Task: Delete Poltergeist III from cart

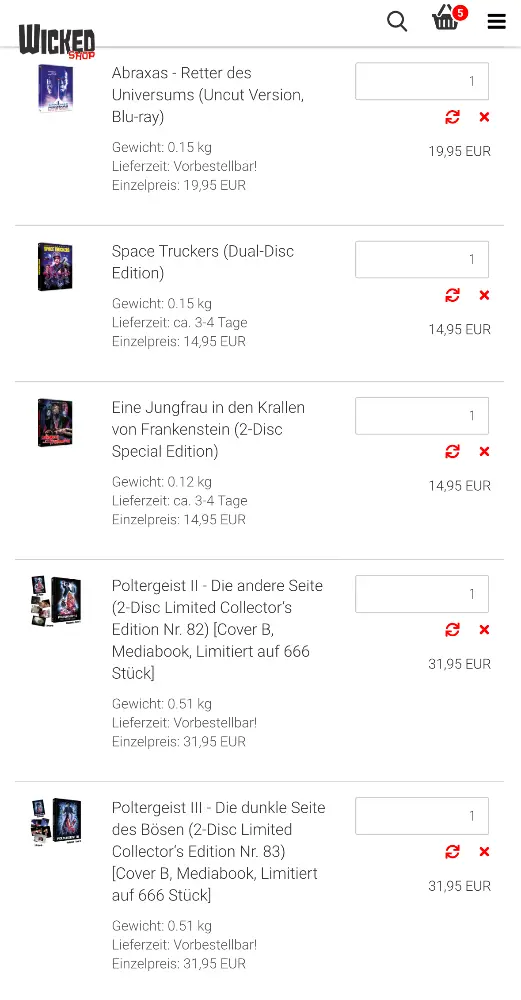Action: [x=484, y=851]
